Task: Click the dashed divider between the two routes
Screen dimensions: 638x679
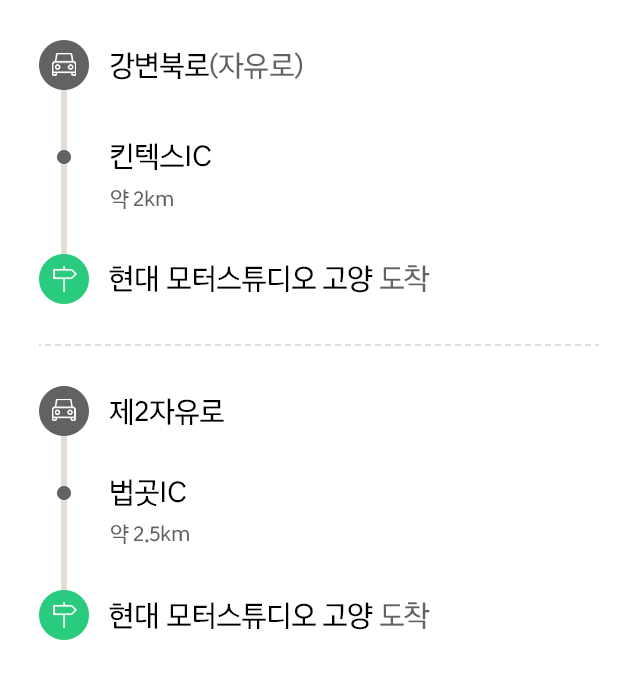Action: [x=319, y=345]
